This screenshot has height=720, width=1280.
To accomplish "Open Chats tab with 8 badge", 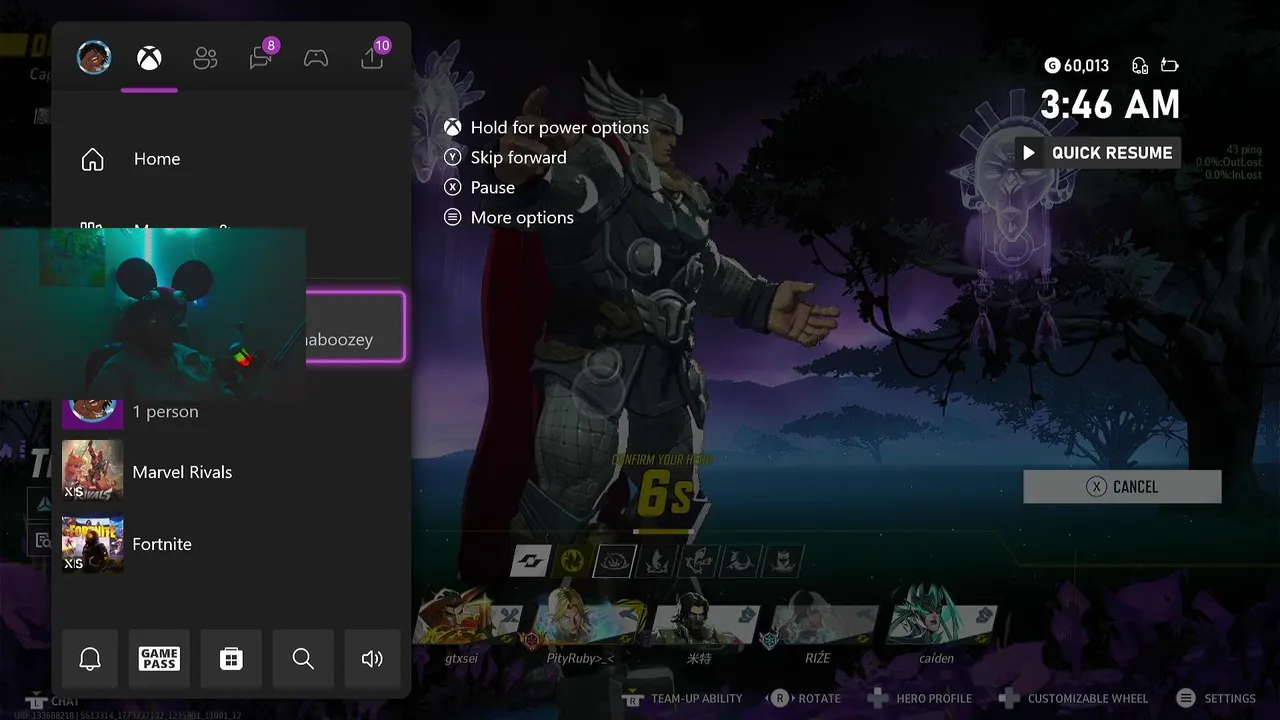I will click(262, 56).
